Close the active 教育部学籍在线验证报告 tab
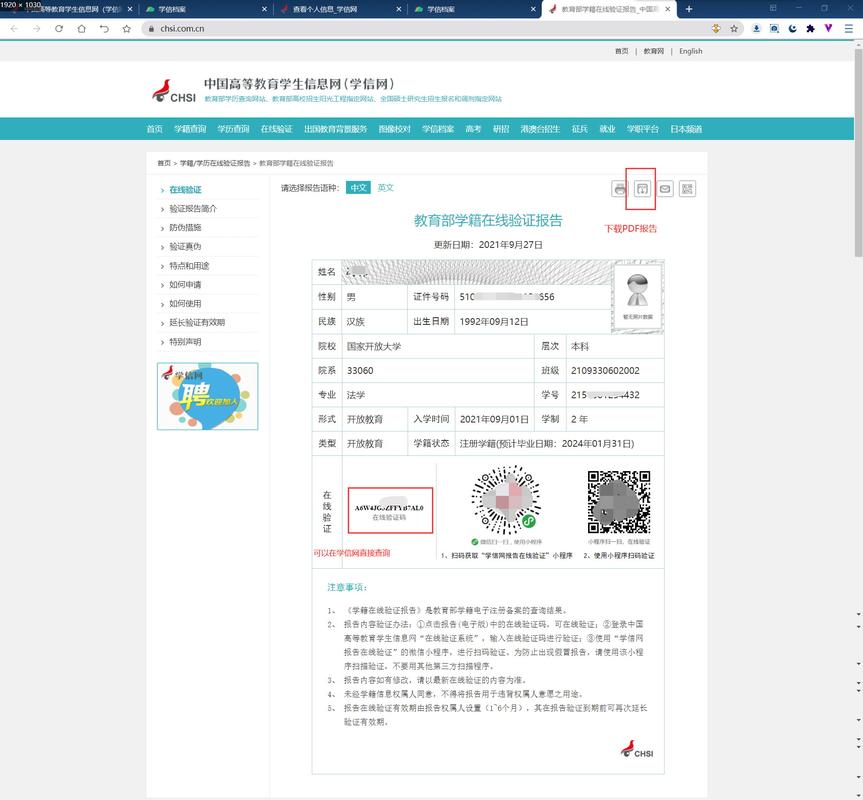 pos(668,9)
